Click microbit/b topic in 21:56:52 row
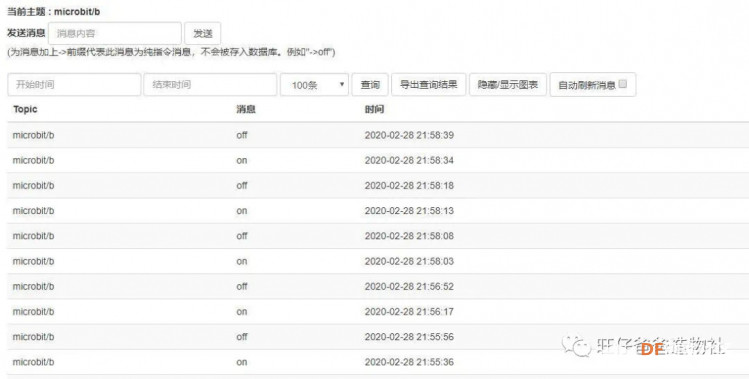 pyautogui.click(x=33, y=286)
